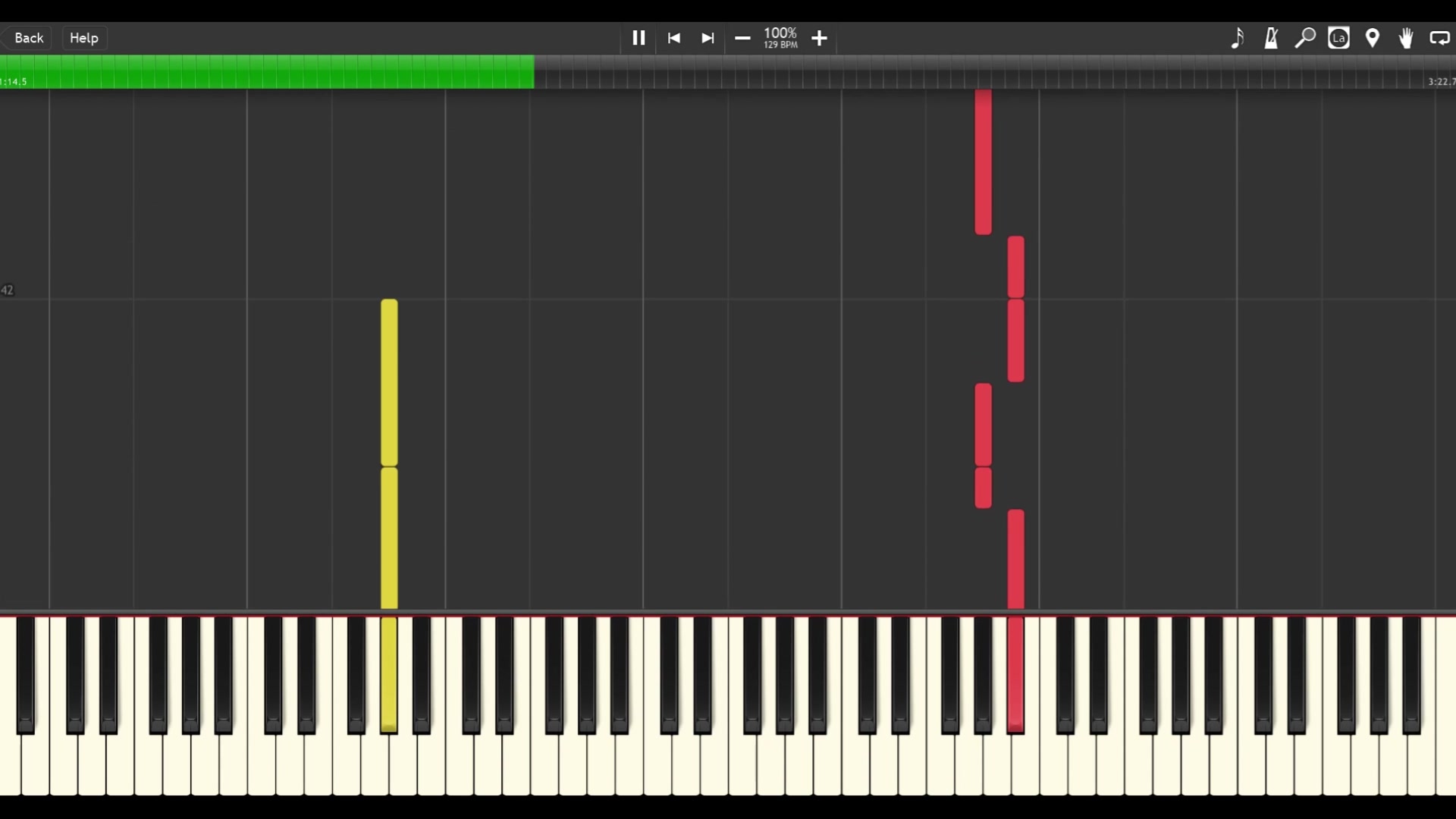Add a bookmark with the pin icon
Viewport: 1456px width, 819px height.
[x=1373, y=38]
